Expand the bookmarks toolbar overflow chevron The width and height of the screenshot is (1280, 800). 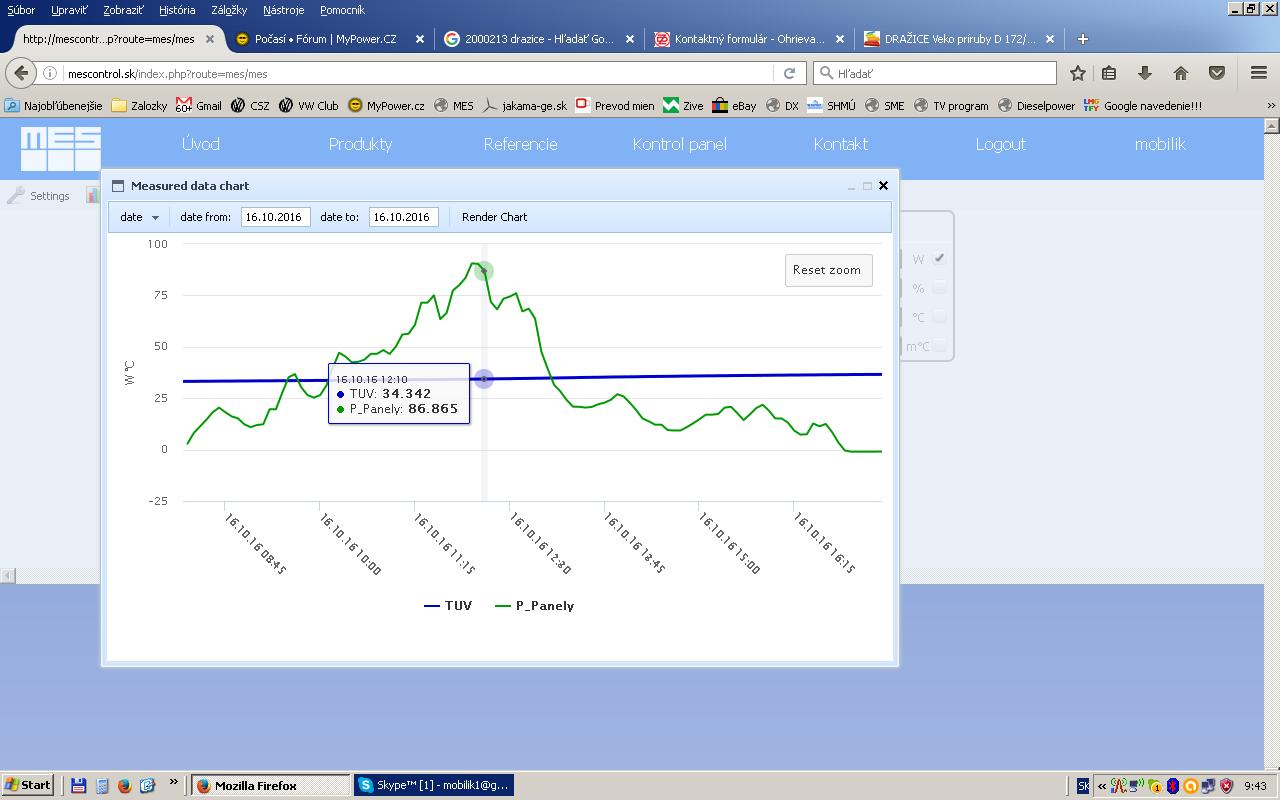click(1271, 105)
